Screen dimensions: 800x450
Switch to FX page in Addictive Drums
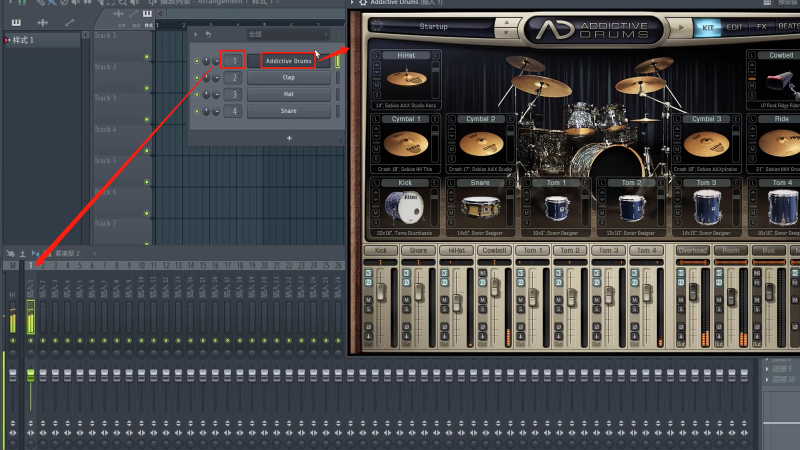pyautogui.click(x=761, y=27)
